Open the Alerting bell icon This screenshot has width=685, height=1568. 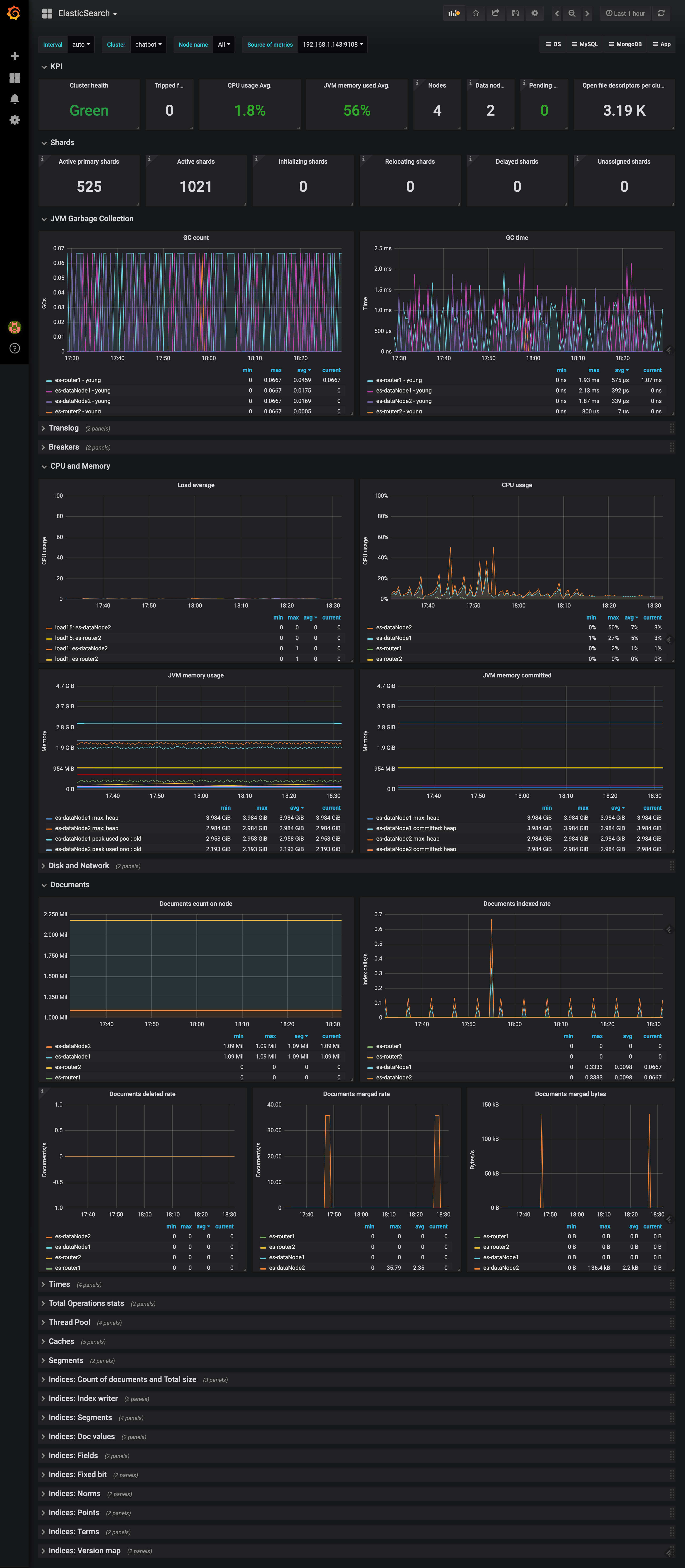click(15, 99)
